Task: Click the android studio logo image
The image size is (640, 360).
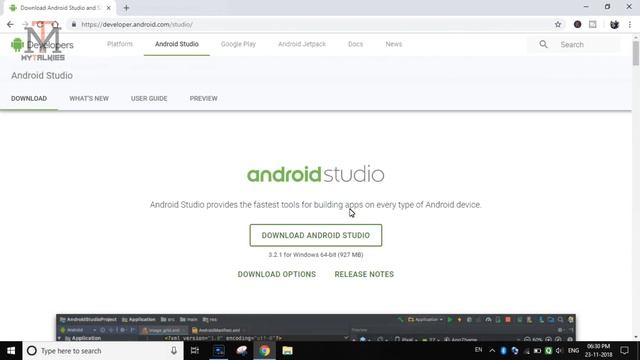Action: 316,174
